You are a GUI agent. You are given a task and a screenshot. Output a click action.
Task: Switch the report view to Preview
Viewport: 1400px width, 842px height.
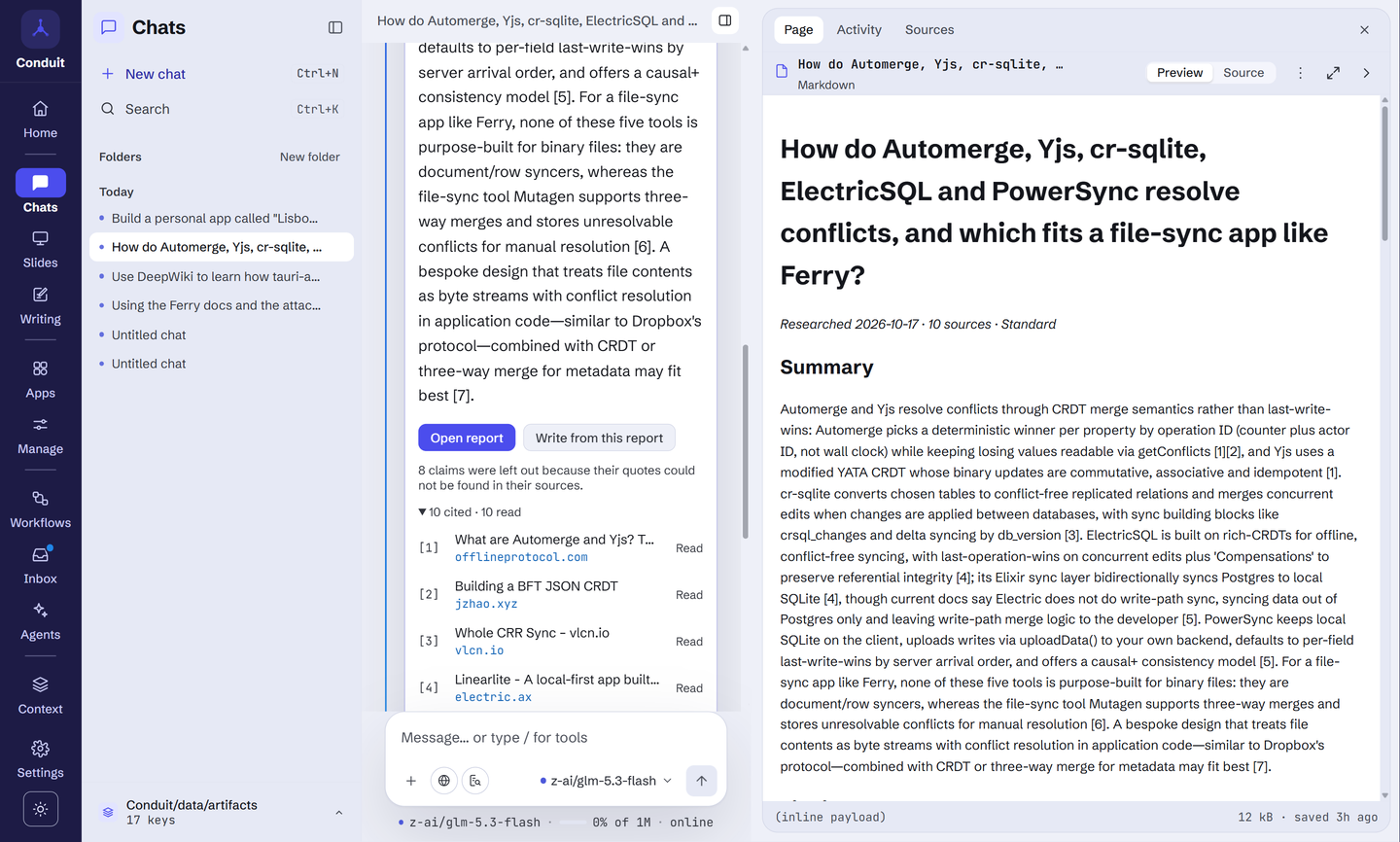click(x=1180, y=73)
